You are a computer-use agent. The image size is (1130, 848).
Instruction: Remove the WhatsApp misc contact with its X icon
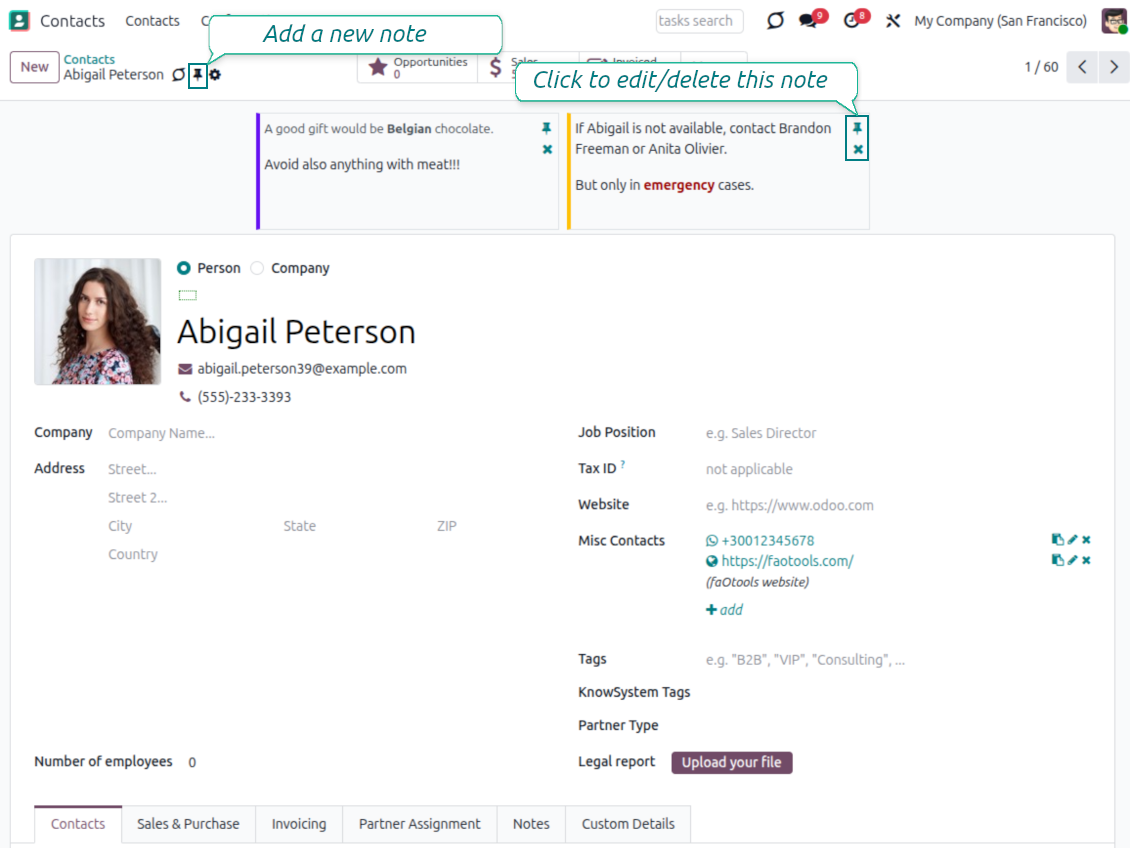tap(1086, 540)
